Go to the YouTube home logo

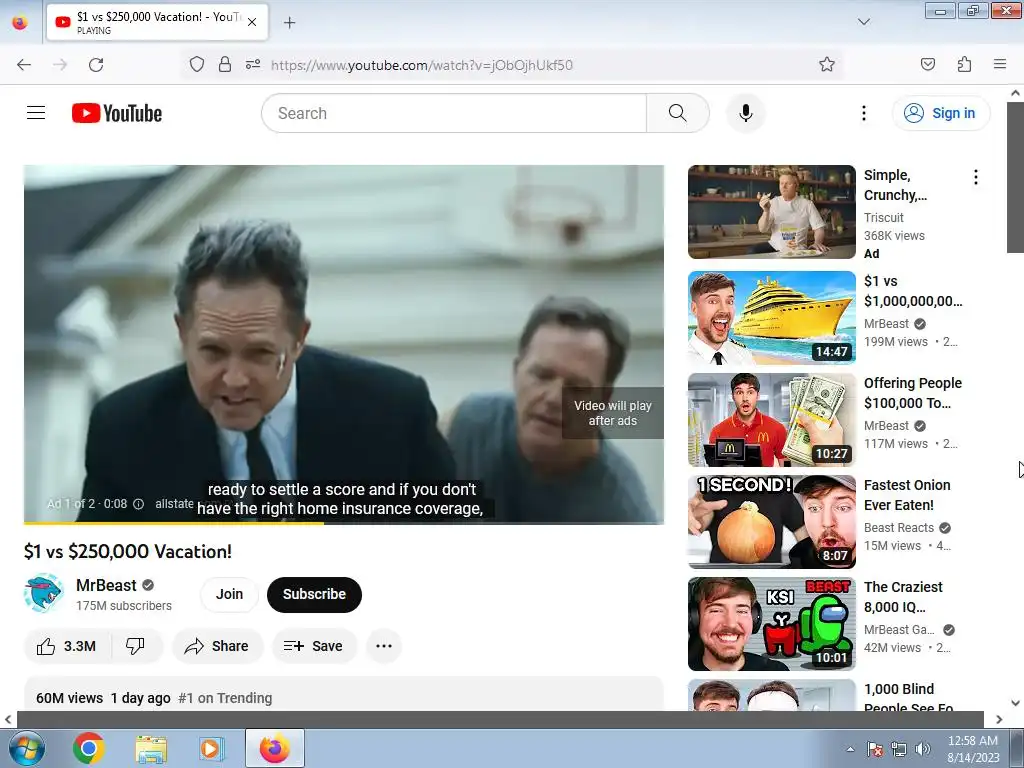tap(117, 113)
